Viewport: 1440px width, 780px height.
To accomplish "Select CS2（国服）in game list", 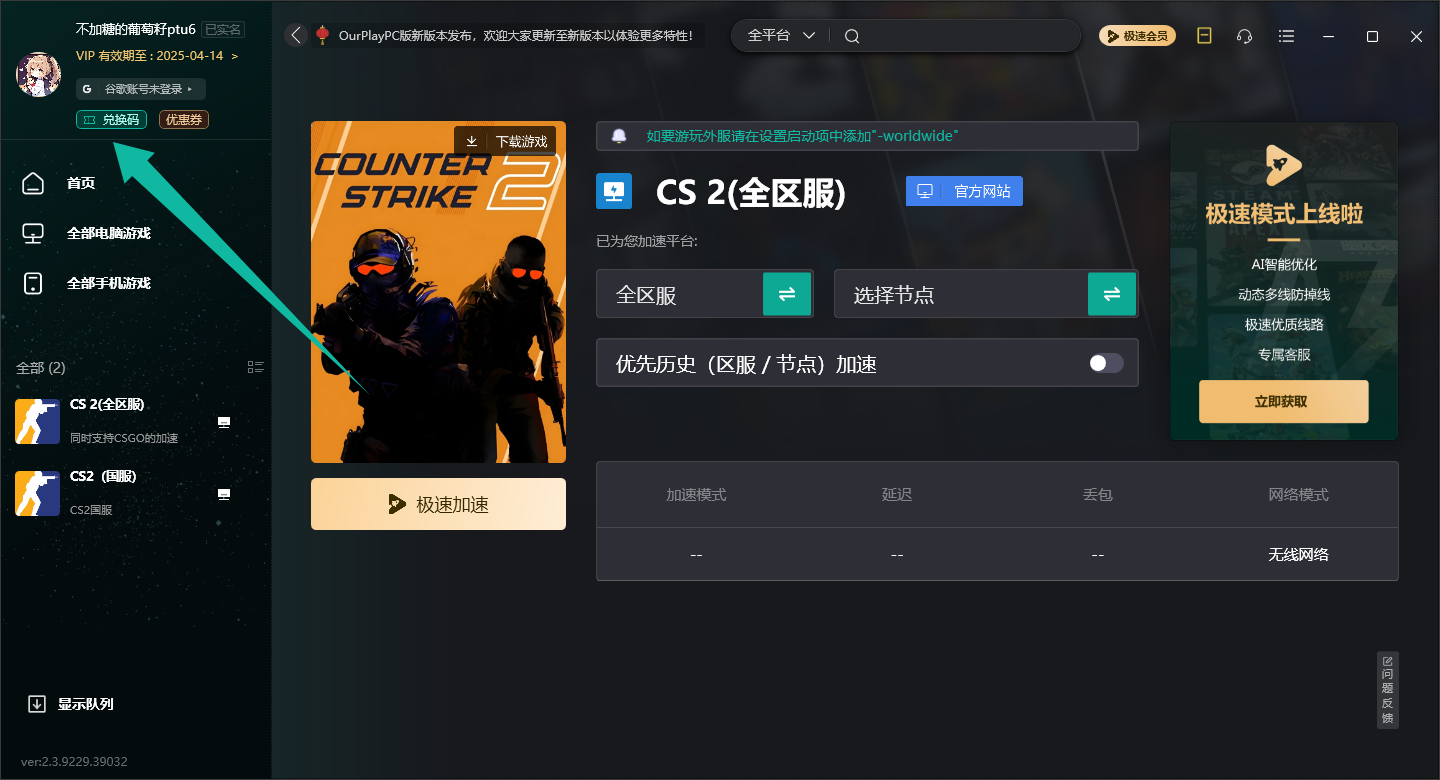I will (136, 493).
